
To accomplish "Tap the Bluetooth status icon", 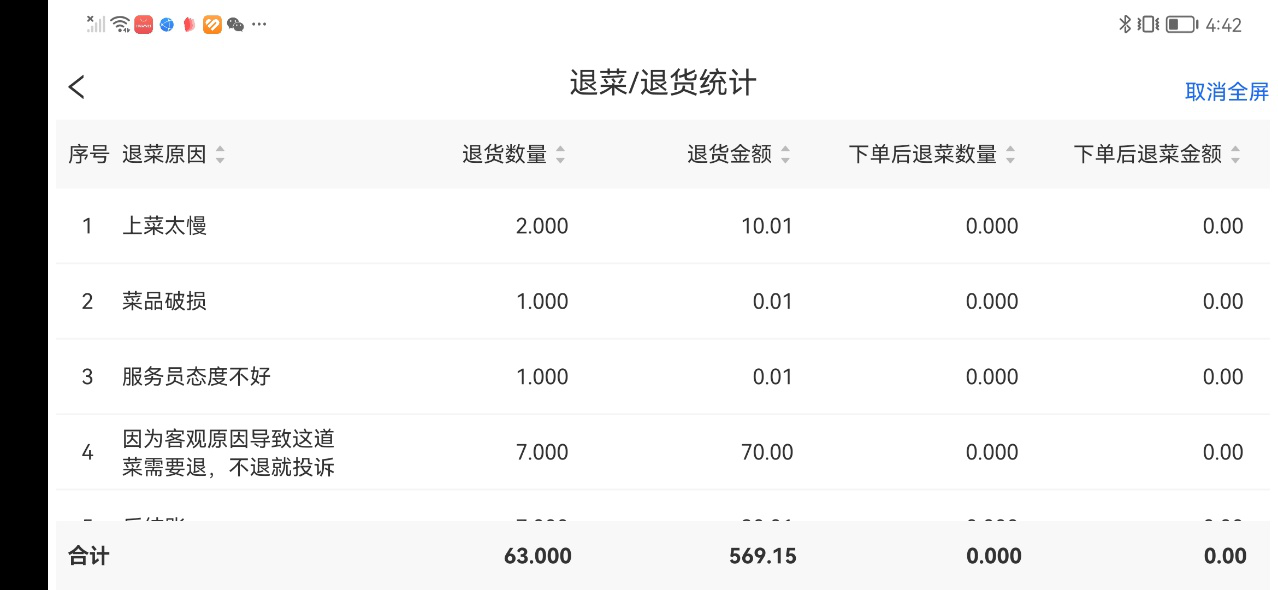I will 1124,25.
